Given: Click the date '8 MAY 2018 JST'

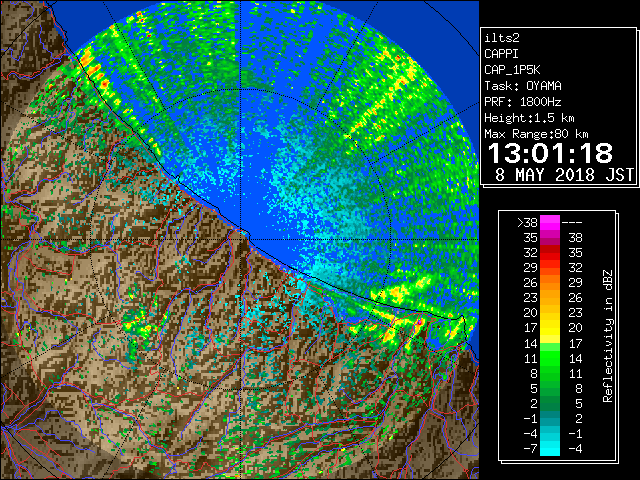Looking at the screenshot, I should click(x=565, y=175).
